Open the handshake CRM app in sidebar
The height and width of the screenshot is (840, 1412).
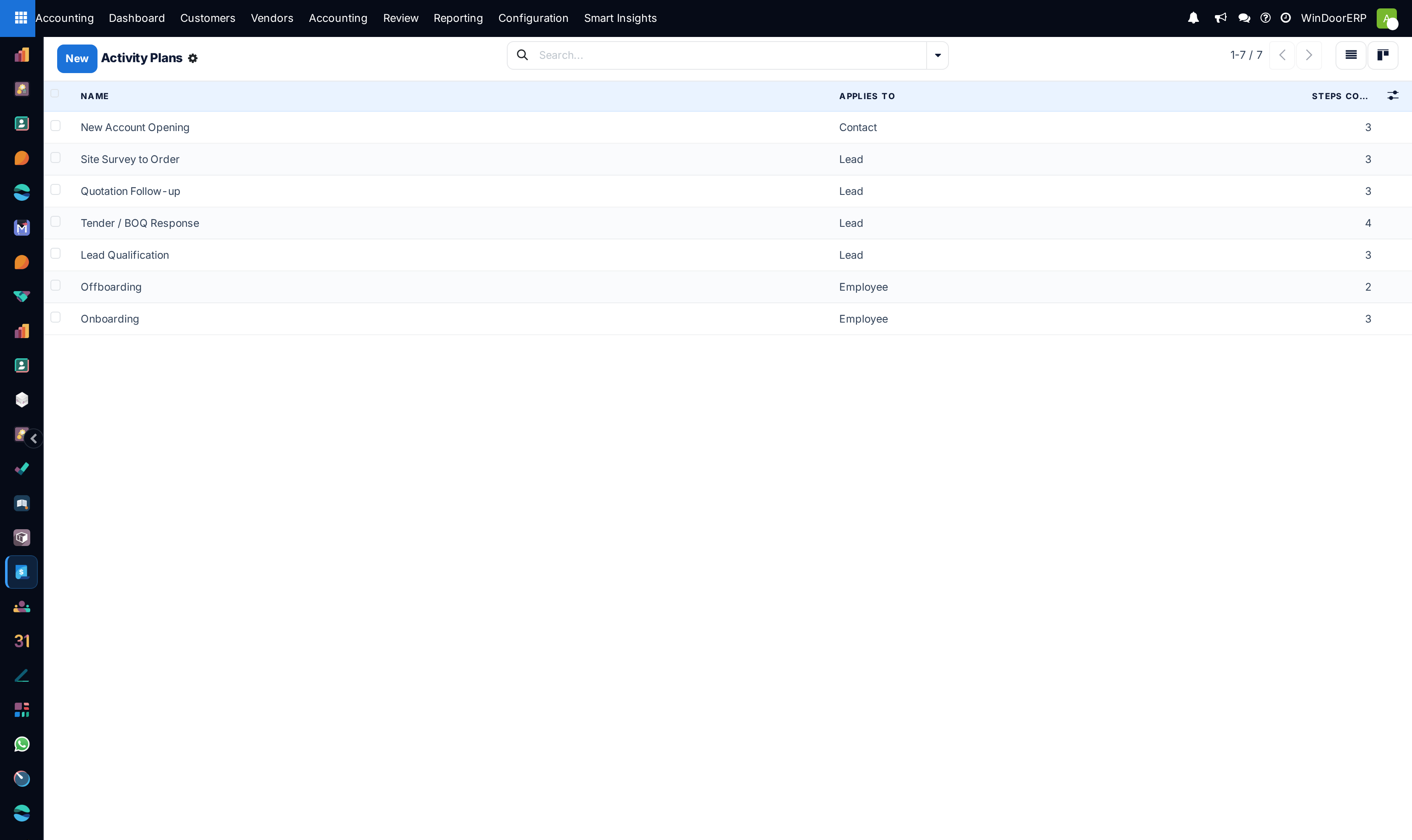point(21,297)
